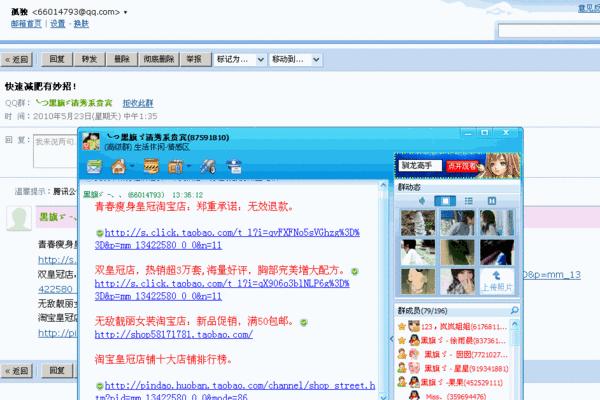Click the penguin avatar of Miss.
This screenshot has width=600, height=400.
coord(414,395)
